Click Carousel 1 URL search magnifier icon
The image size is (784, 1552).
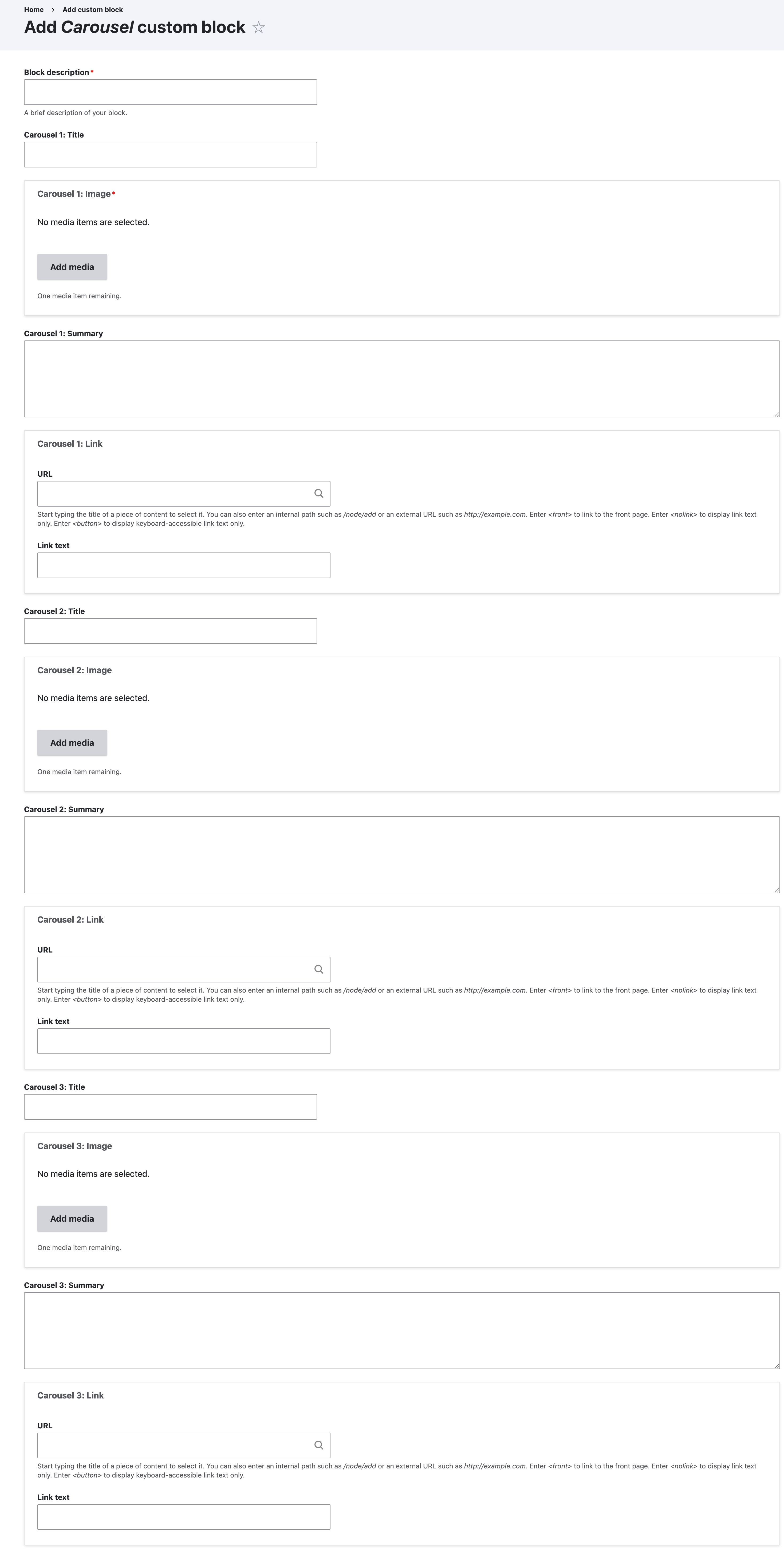click(x=318, y=493)
